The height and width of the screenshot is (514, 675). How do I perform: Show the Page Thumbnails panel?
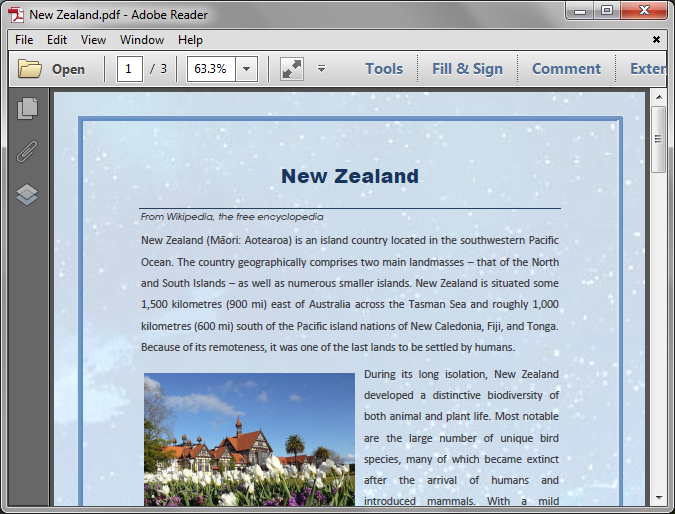pyautogui.click(x=27, y=108)
